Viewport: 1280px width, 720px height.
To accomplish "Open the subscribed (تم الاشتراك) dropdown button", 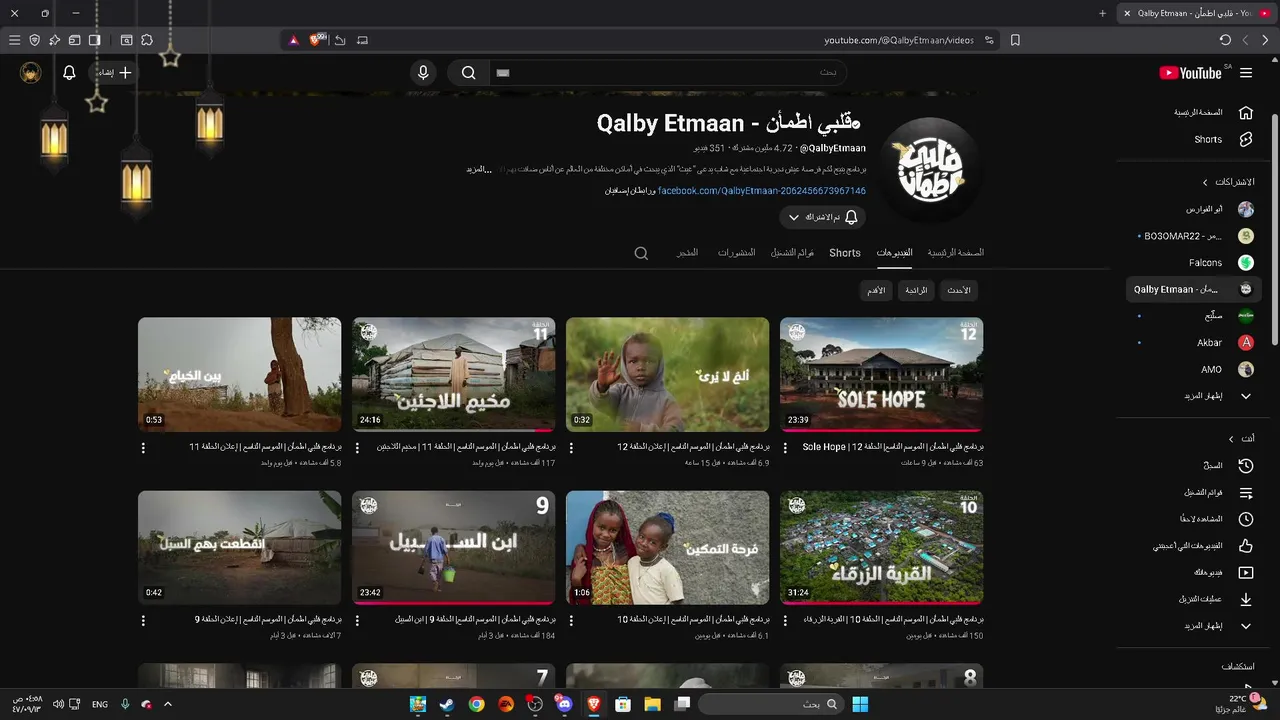I will pos(822,217).
